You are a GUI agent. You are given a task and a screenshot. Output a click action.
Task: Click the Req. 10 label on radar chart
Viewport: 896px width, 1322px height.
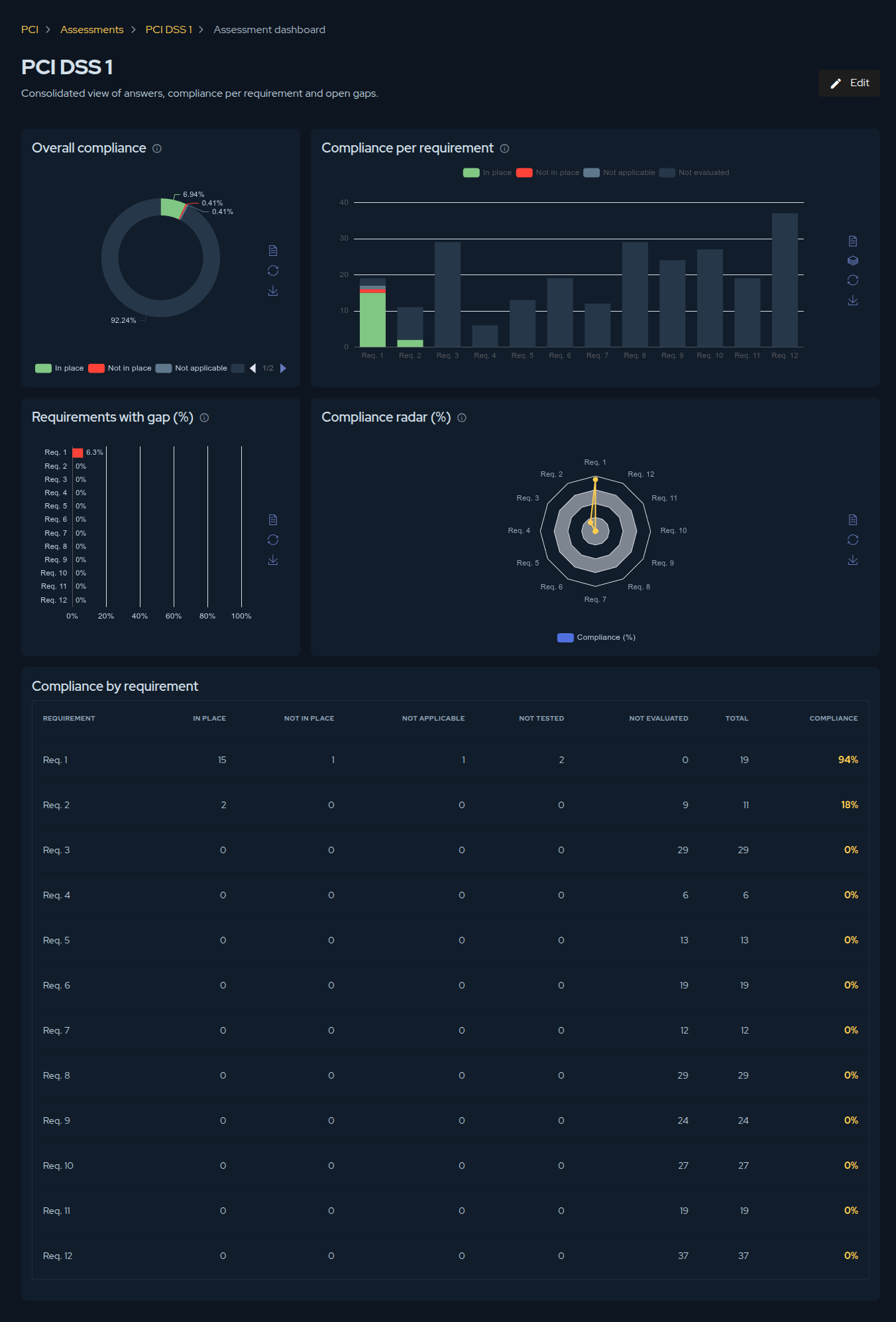click(x=673, y=530)
